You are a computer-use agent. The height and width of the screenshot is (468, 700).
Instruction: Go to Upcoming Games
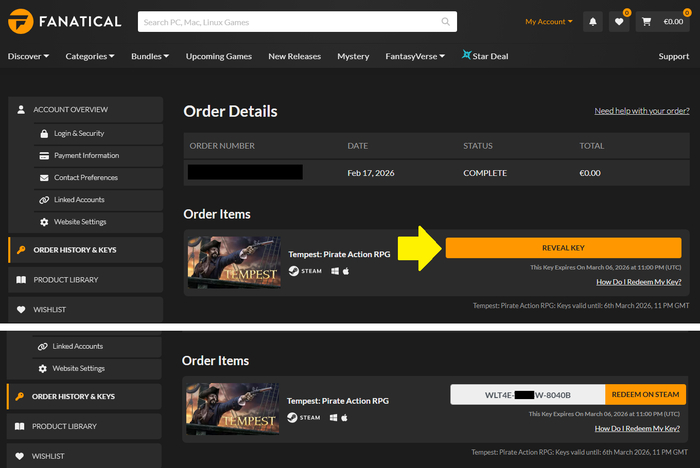click(x=220, y=56)
